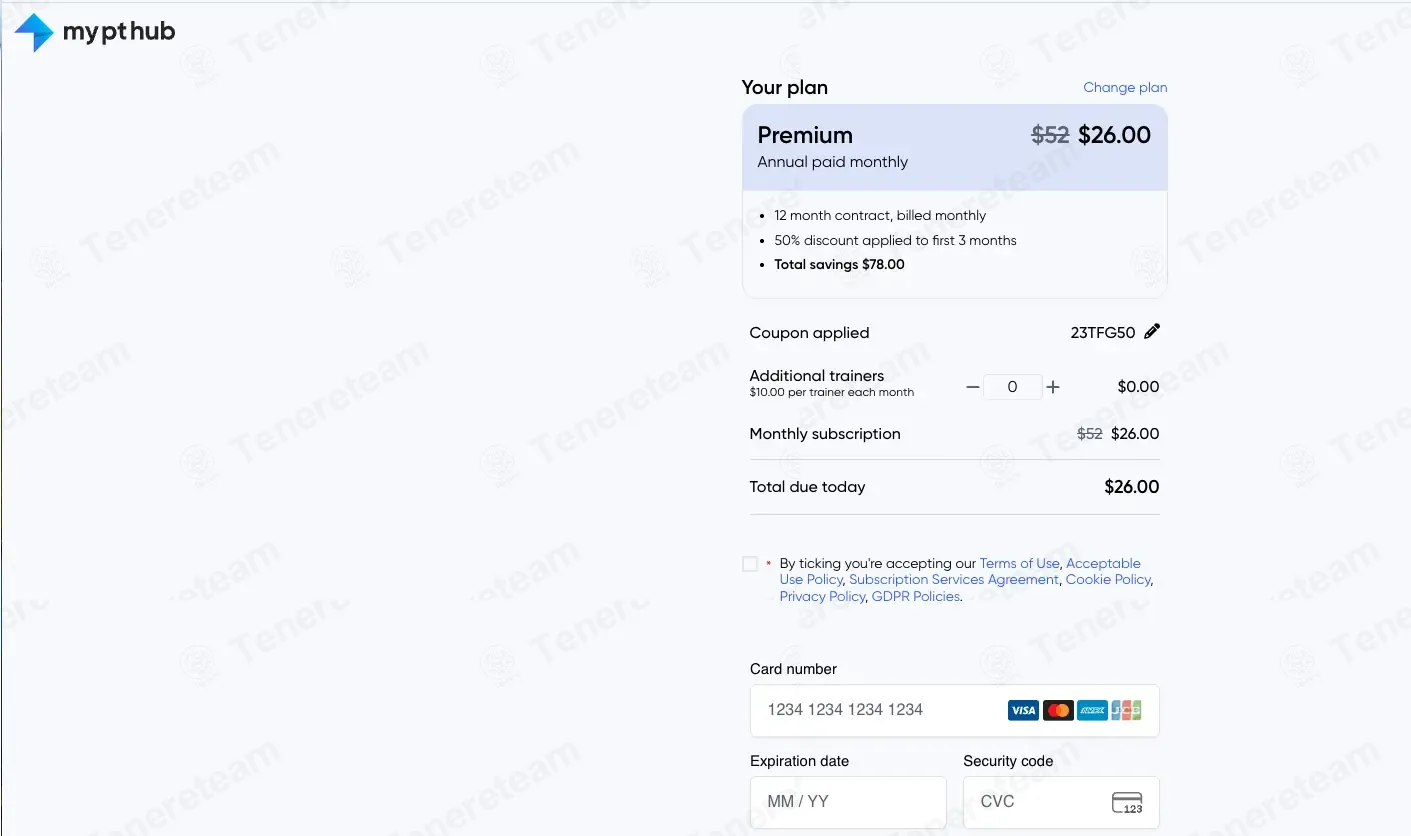Click the Mastercard icon
The image size is (1411, 836).
[1058, 710]
